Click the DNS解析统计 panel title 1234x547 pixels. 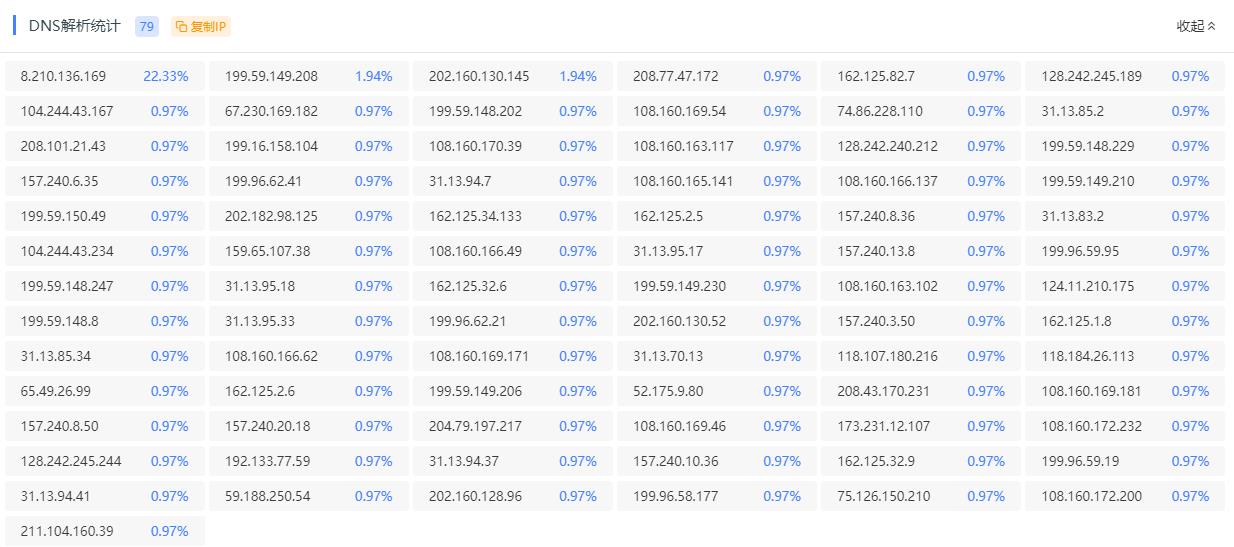tap(75, 27)
